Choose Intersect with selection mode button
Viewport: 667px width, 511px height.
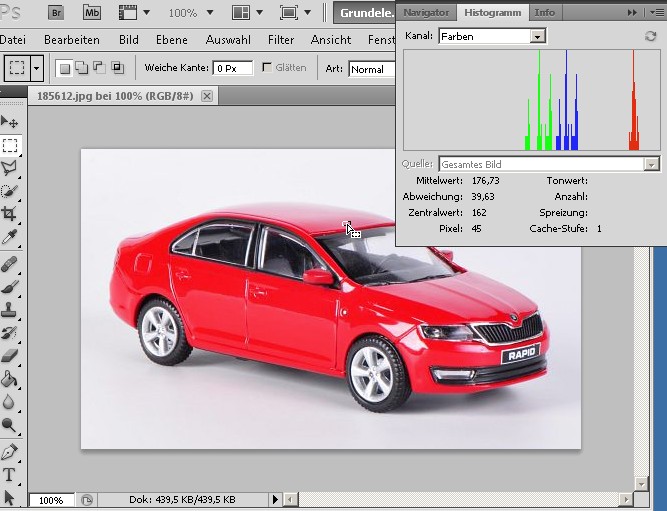click(117, 68)
